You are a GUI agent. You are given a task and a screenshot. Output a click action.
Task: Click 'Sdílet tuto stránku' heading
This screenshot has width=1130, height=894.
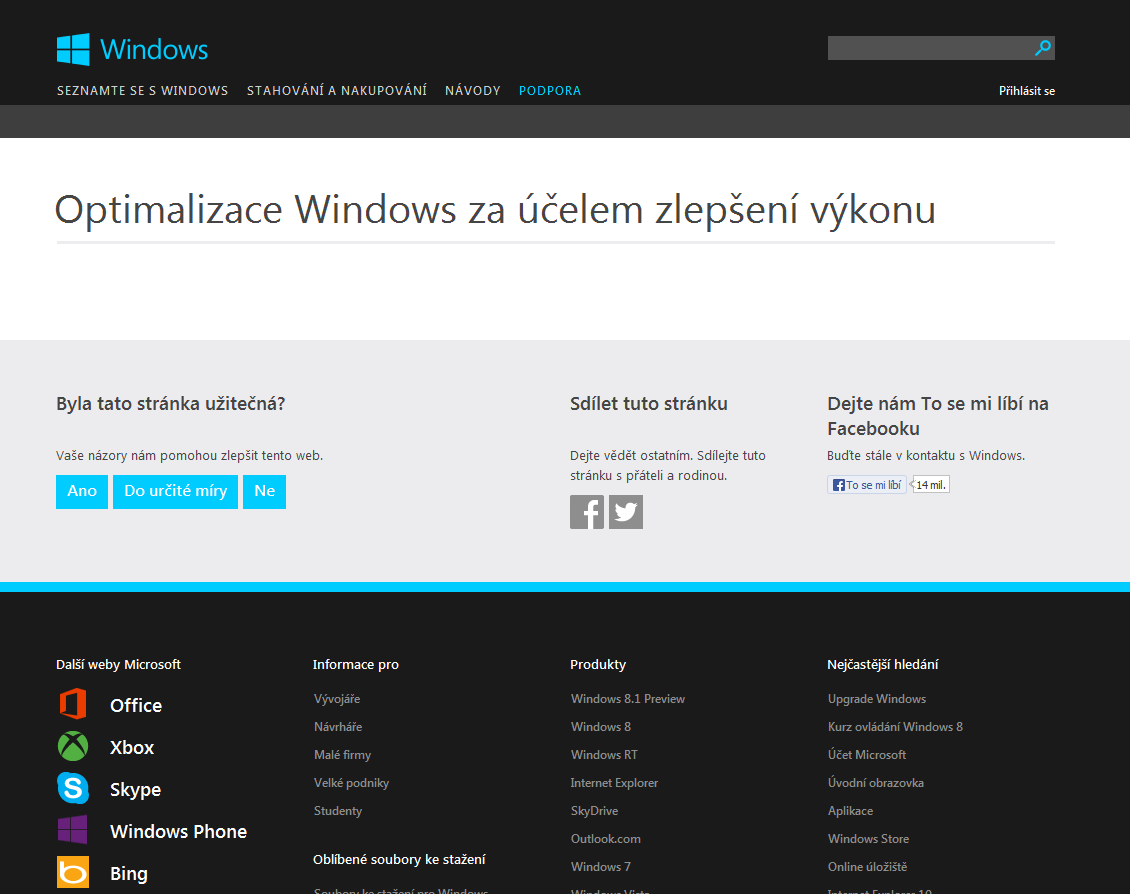(649, 403)
